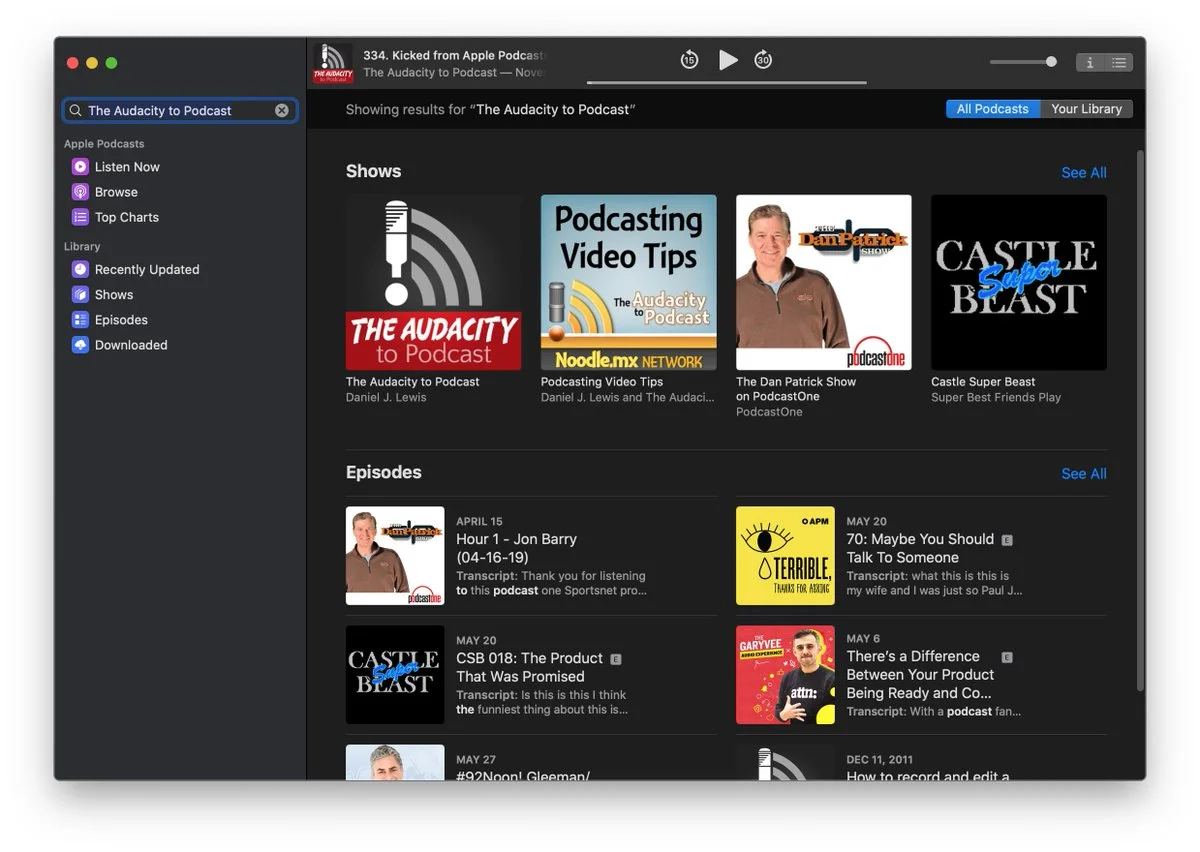Click The Dan Patrick Show on PodcastOne title
This screenshot has height=852, width=1200.
(796, 389)
